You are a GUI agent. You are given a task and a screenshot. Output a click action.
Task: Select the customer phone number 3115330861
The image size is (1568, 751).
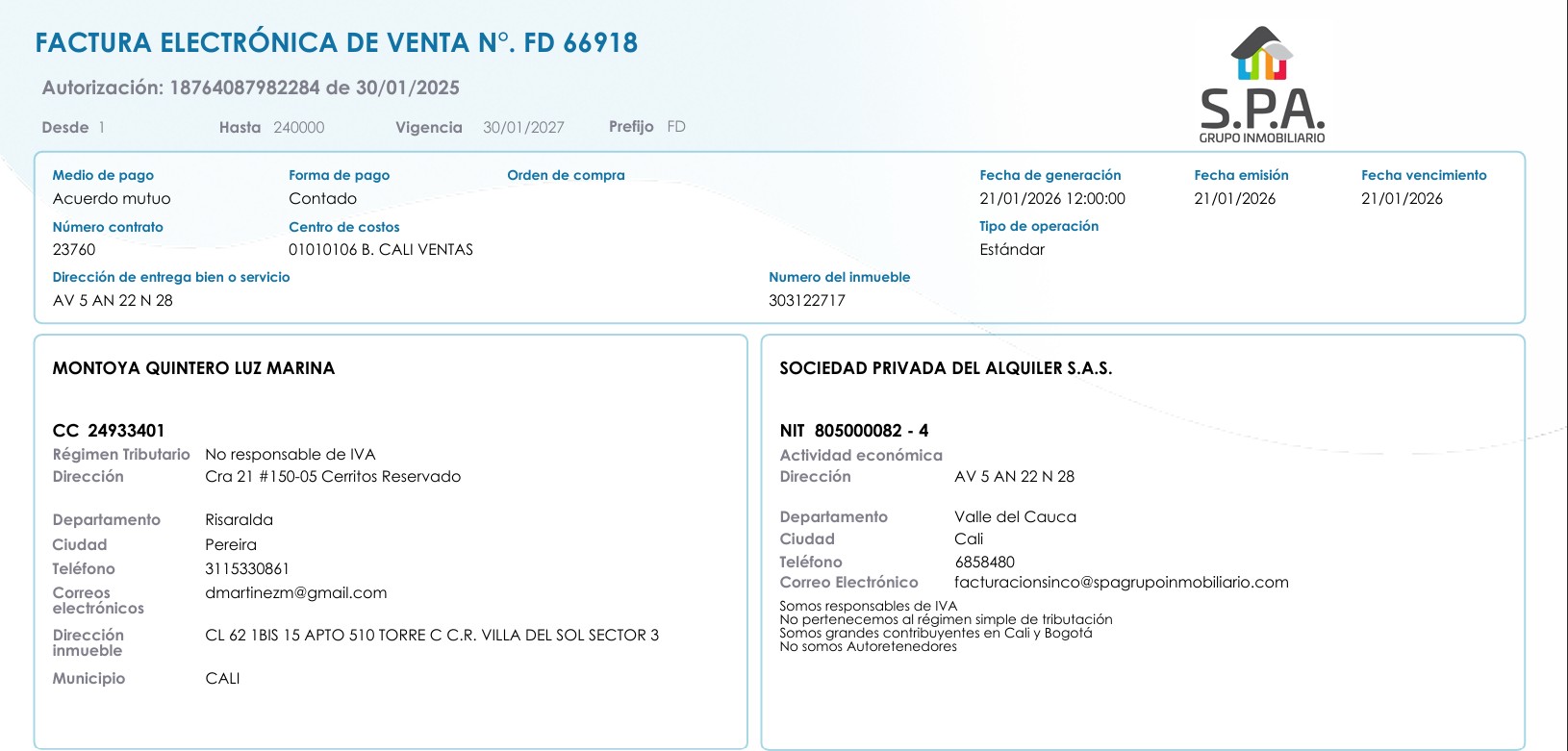247,569
